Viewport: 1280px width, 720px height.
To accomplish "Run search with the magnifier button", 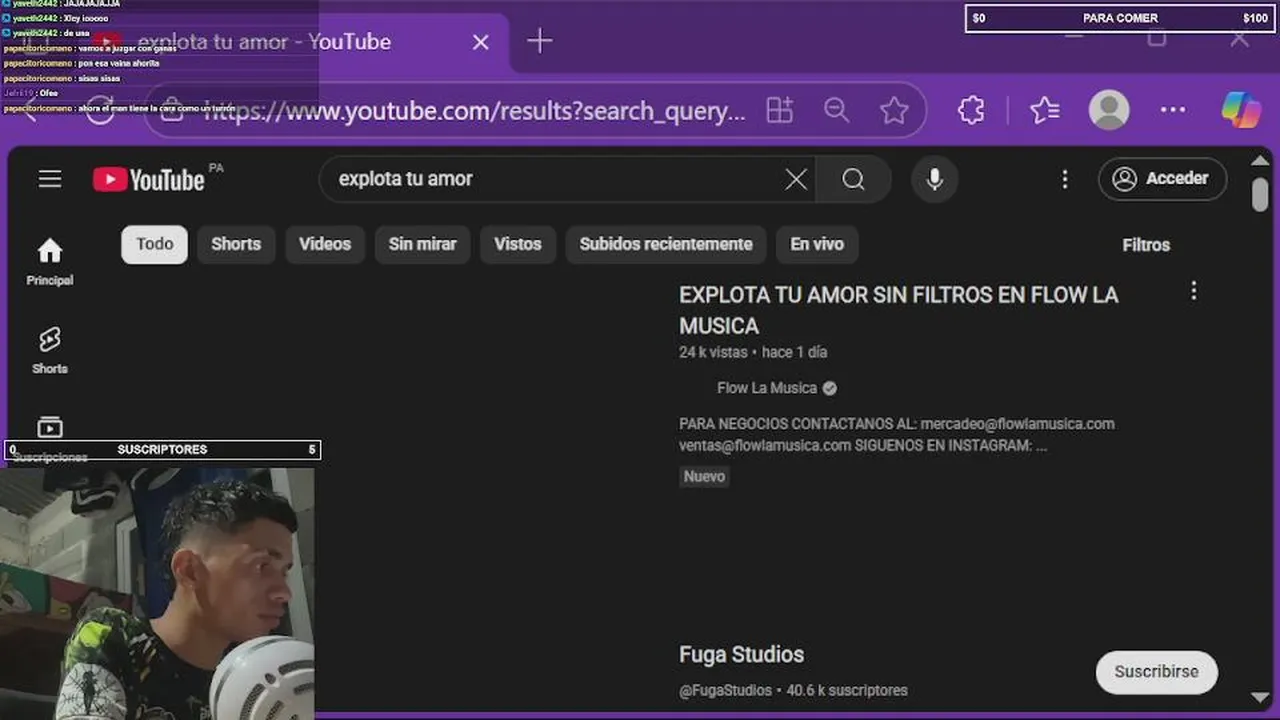I will coord(853,179).
